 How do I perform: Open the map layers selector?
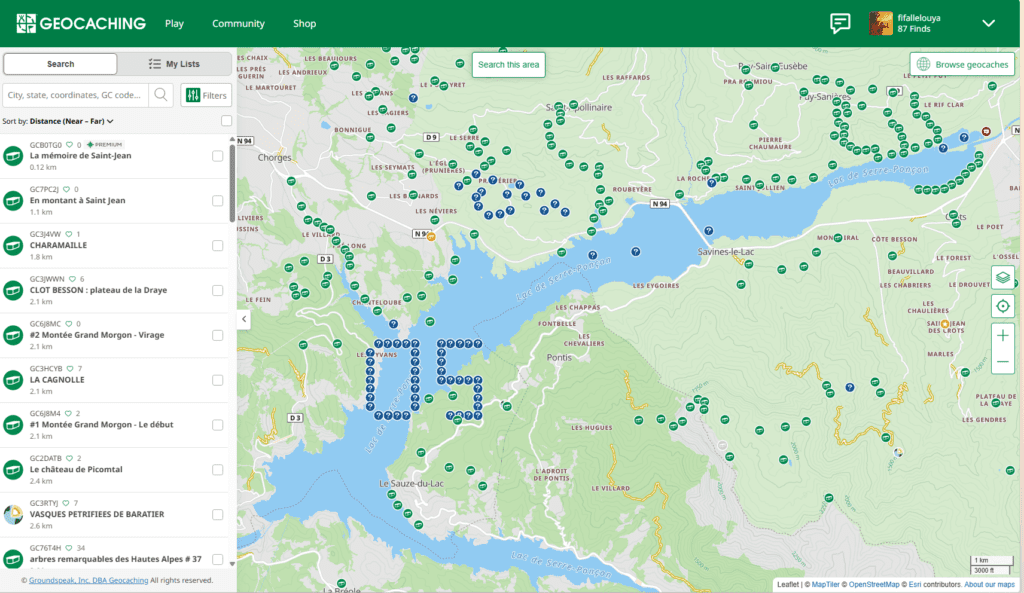tap(1002, 278)
